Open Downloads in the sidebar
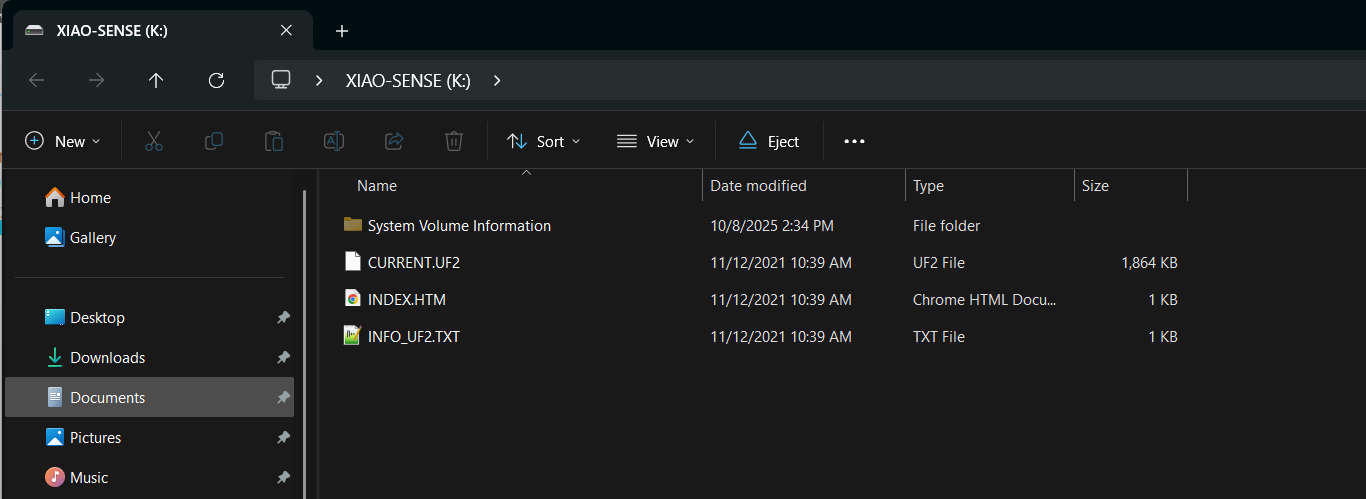 pyautogui.click(x=107, y=358)
